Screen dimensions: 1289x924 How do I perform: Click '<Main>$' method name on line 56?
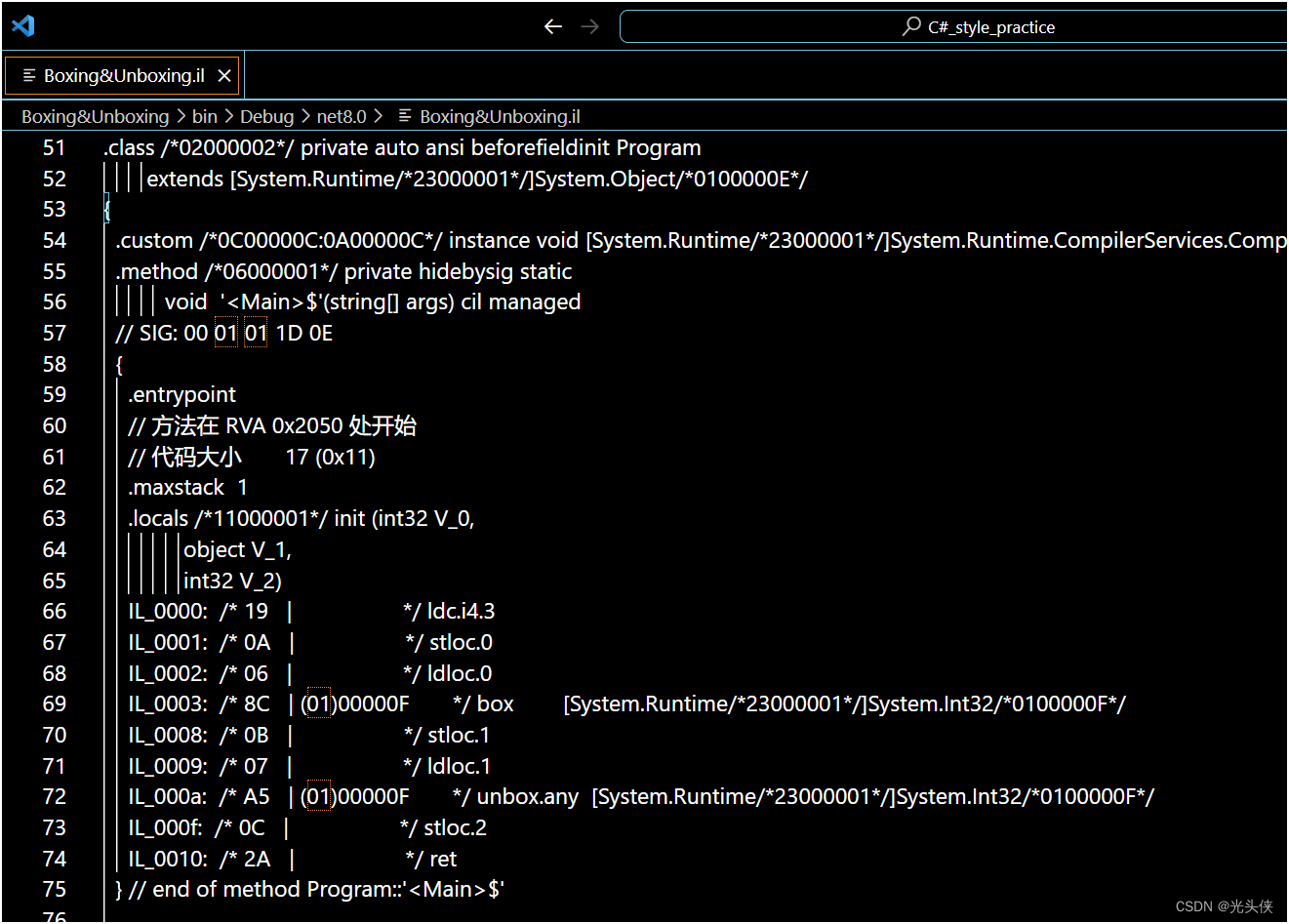[270, 301]
